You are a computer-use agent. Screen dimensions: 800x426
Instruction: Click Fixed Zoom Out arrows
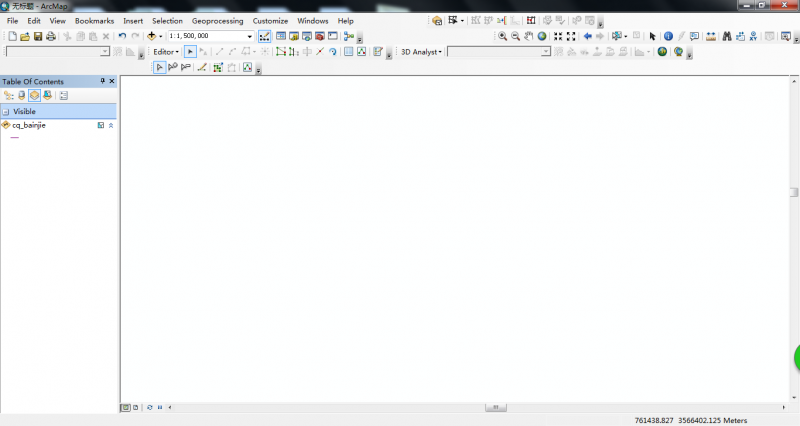point(571,36)
